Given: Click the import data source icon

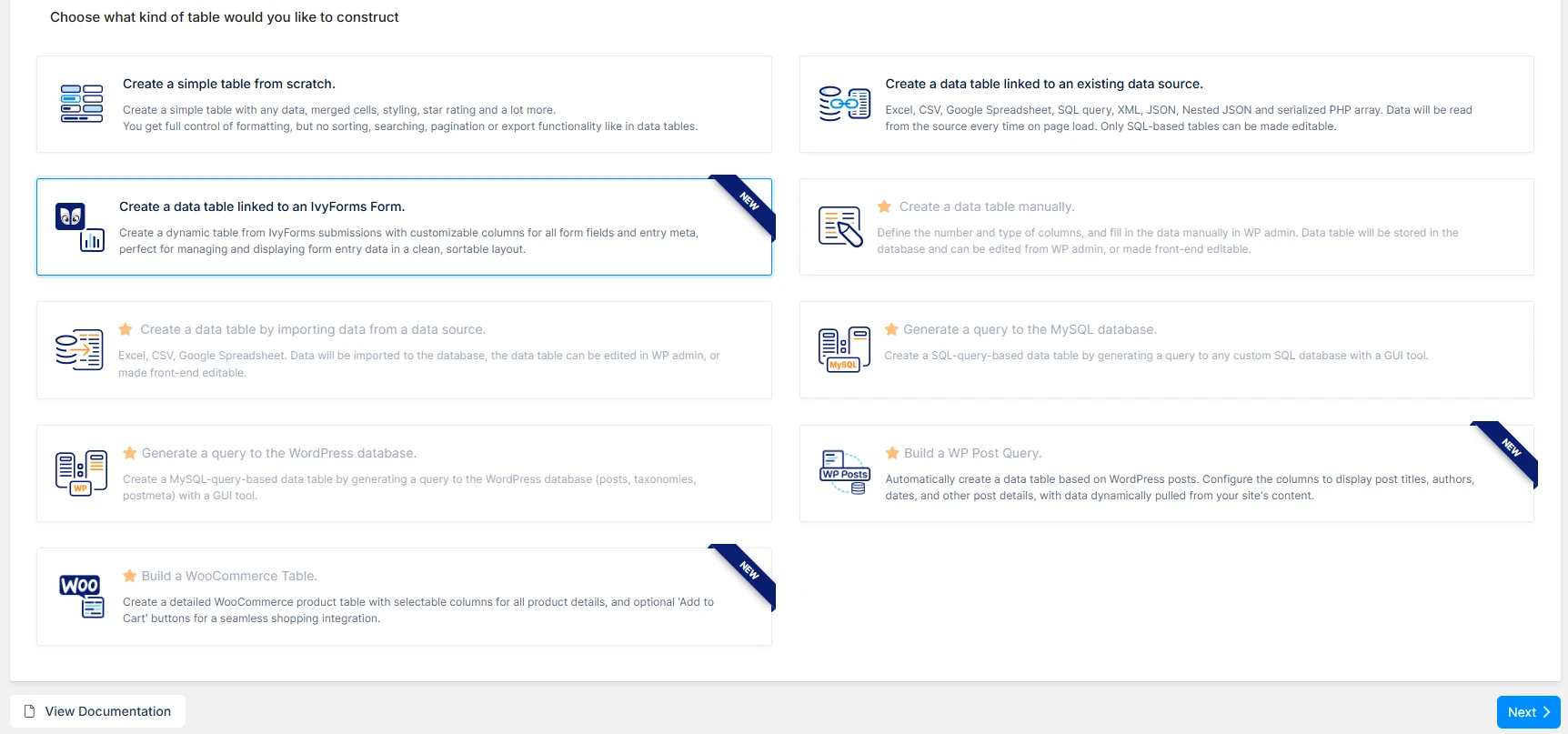Looking at the screenshot, I should (79, 350).
